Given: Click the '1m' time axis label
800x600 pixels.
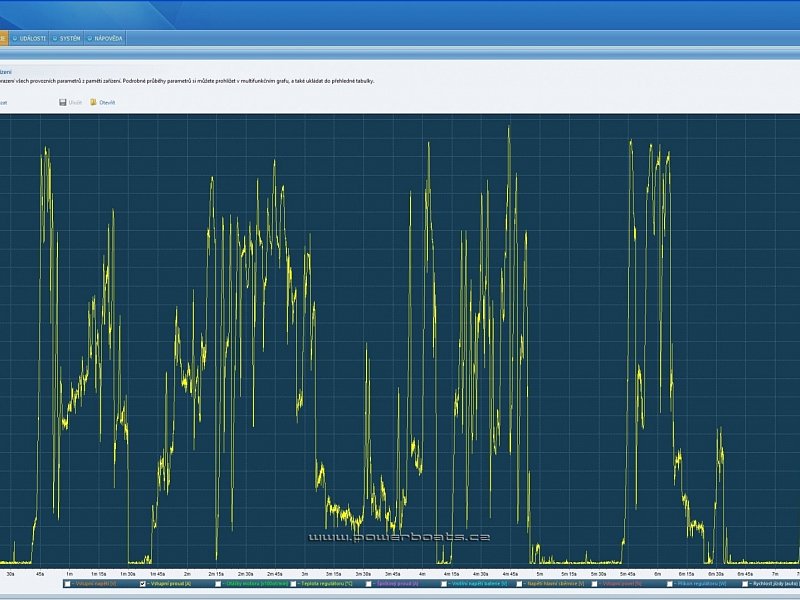Looking at the screenshot, I should click(69, 574).
